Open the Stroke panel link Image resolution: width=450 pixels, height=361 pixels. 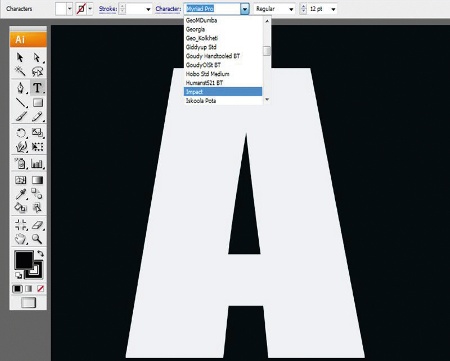point(108,9)
